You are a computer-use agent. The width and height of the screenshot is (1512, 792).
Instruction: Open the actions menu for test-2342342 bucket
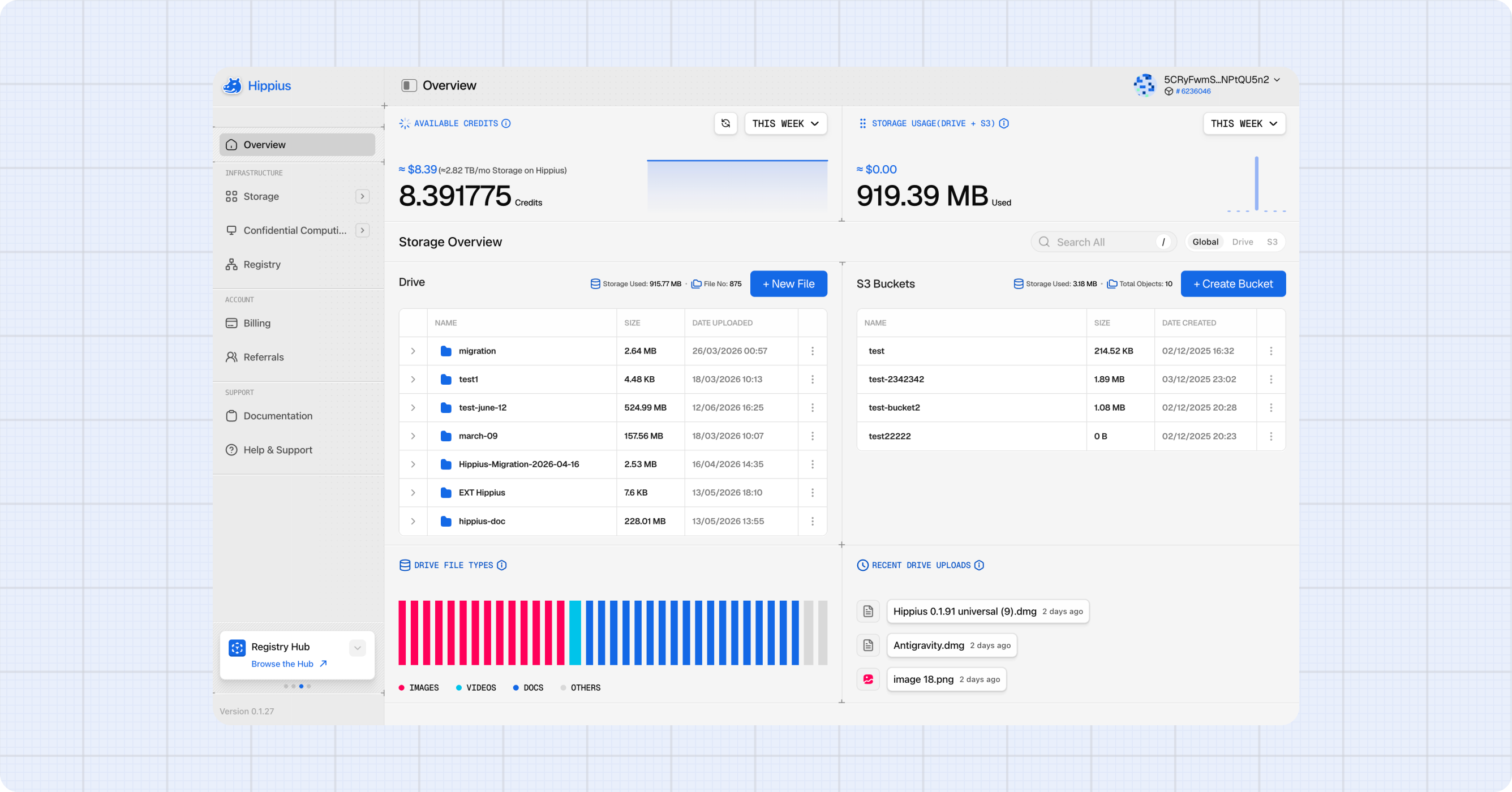click(1272, 380)
